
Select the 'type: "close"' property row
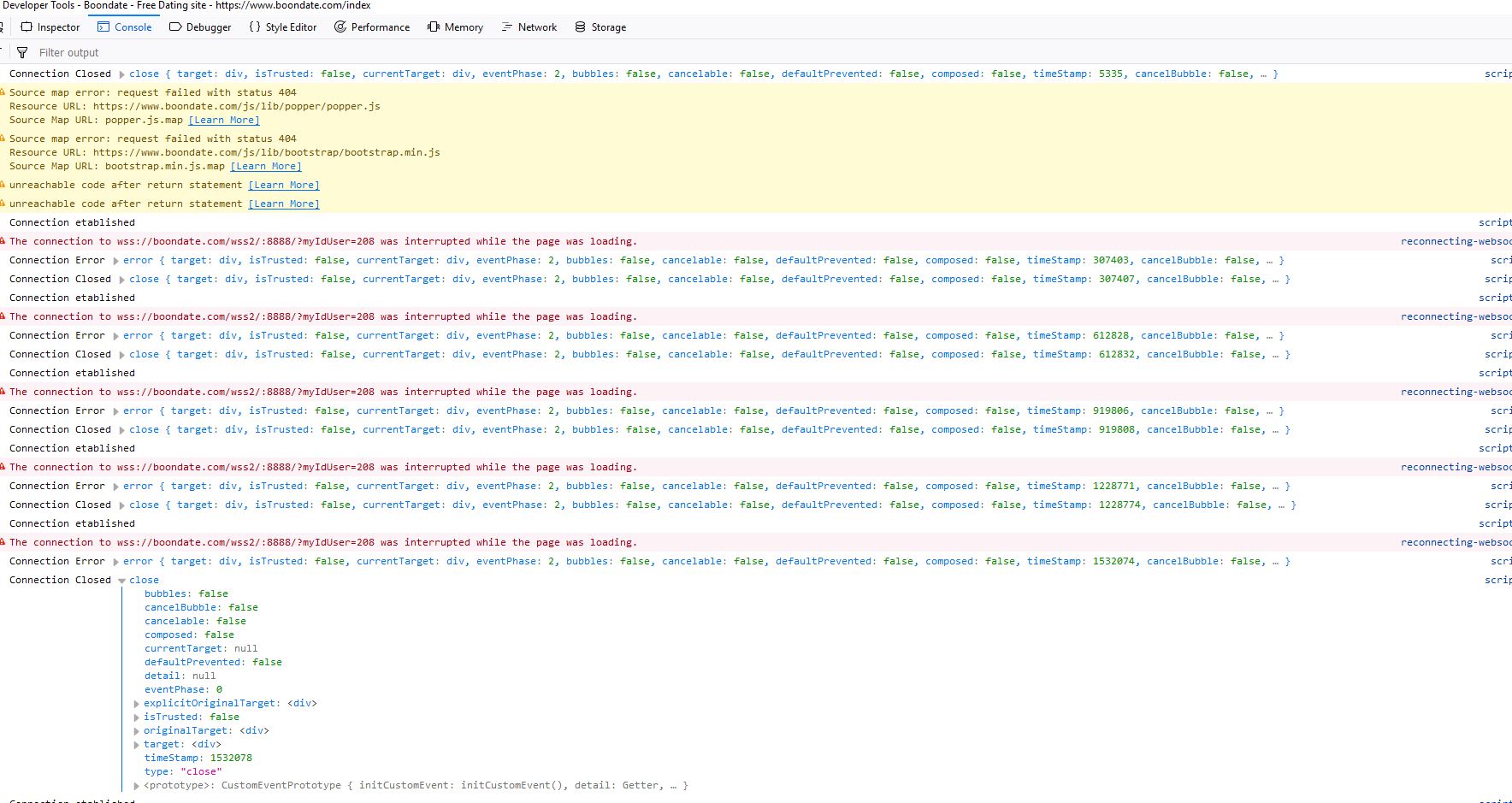tap(183, 771)
